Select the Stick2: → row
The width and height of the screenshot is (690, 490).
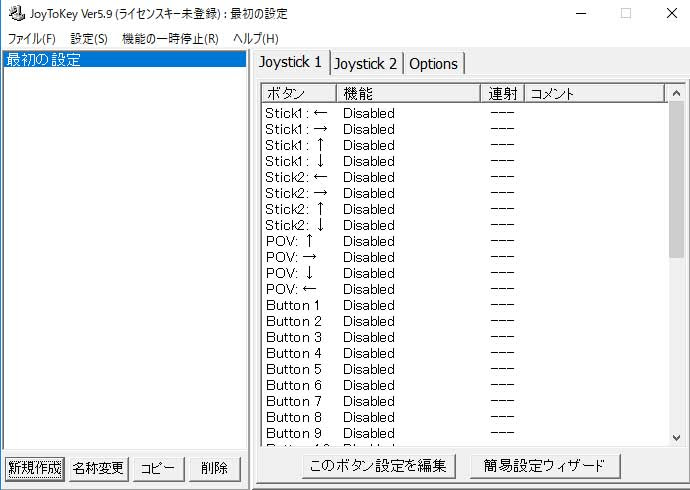[465, 193]
